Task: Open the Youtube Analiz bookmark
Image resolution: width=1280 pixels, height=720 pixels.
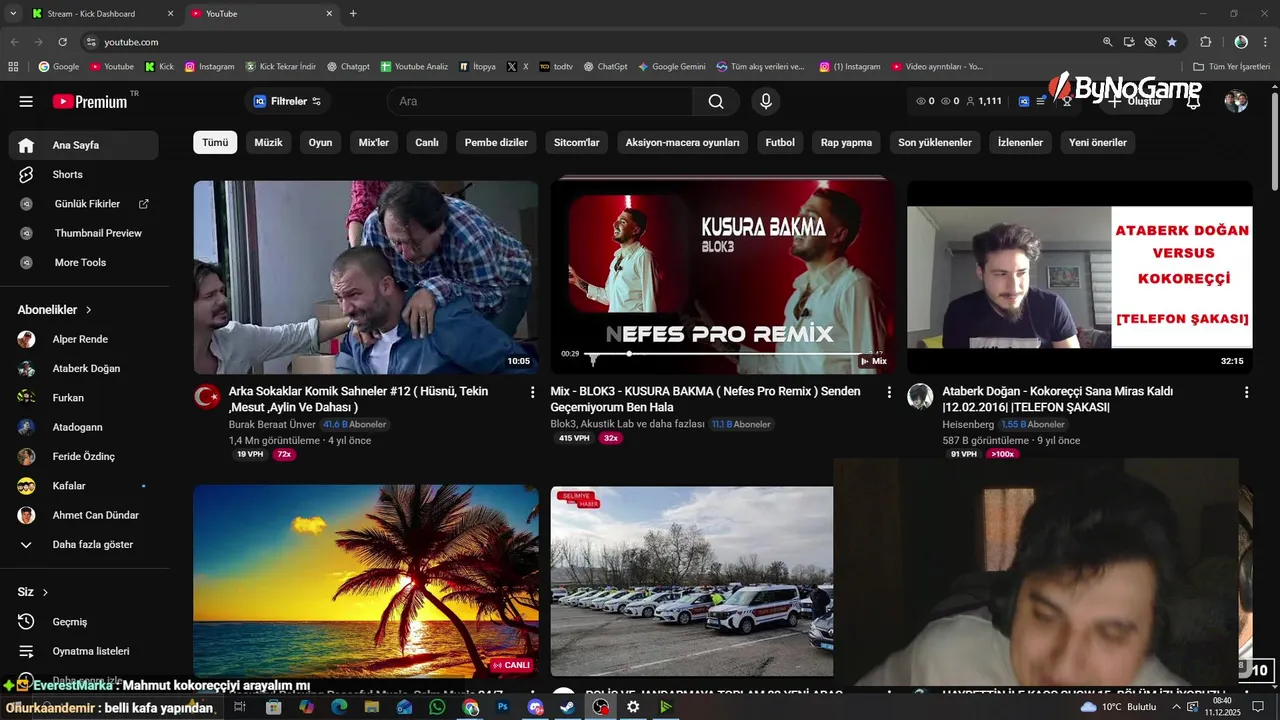Action: 414,67
